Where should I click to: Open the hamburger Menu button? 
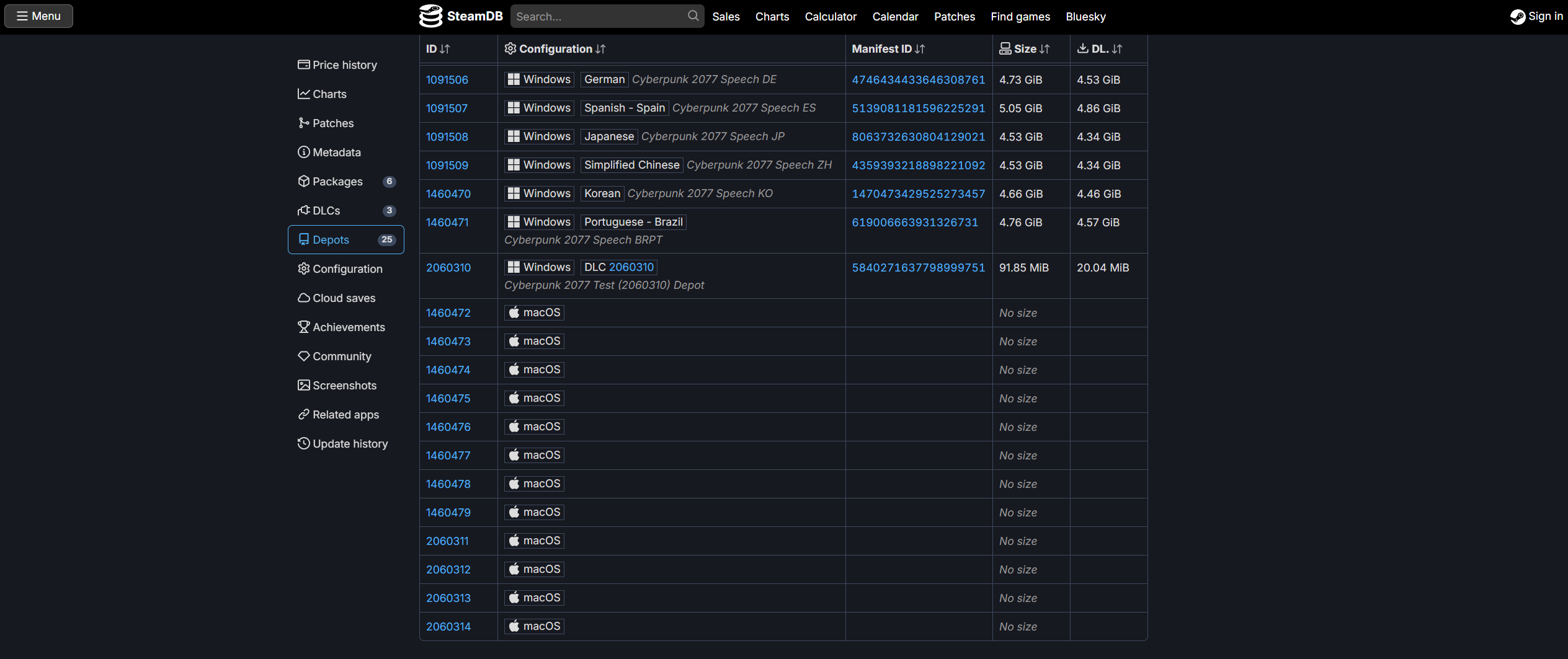(x=38, y=16)
